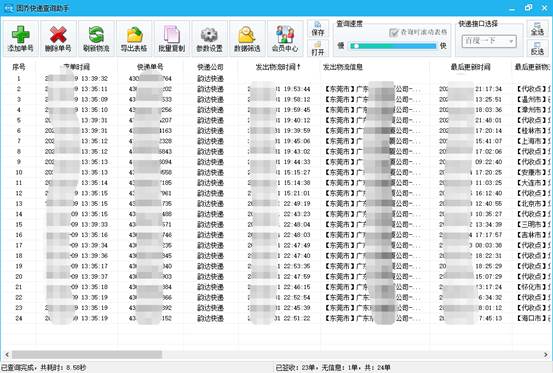Screen dimensions: 553x373
Task: Sort by the 发出物流时间 column header
Action: tap(278, 67)
